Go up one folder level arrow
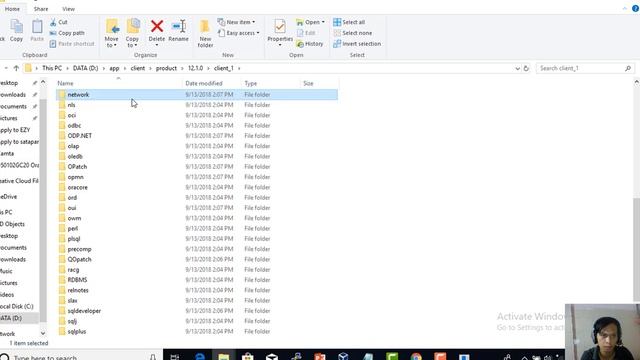The image size is (640, 360). [16, 68]
